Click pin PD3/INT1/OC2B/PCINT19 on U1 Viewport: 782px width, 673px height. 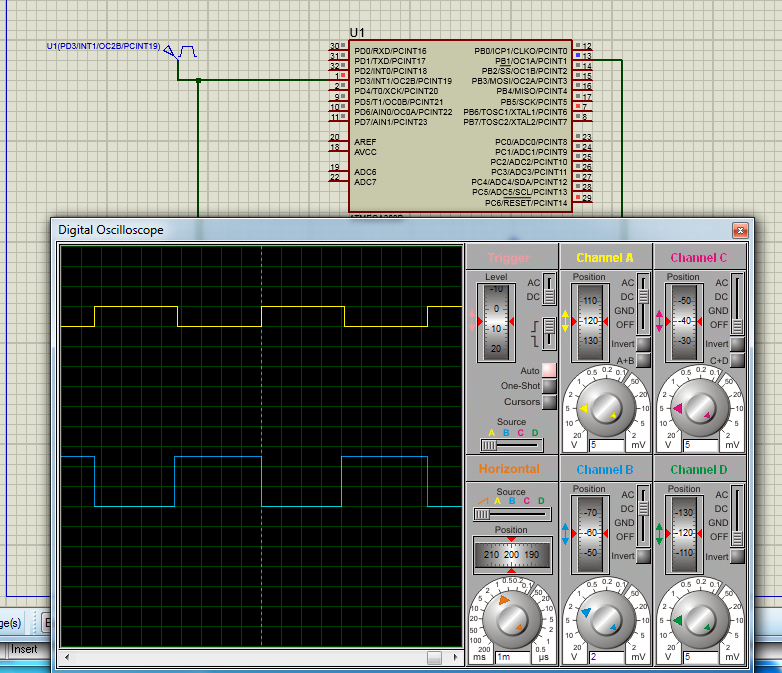pos(403,81)
